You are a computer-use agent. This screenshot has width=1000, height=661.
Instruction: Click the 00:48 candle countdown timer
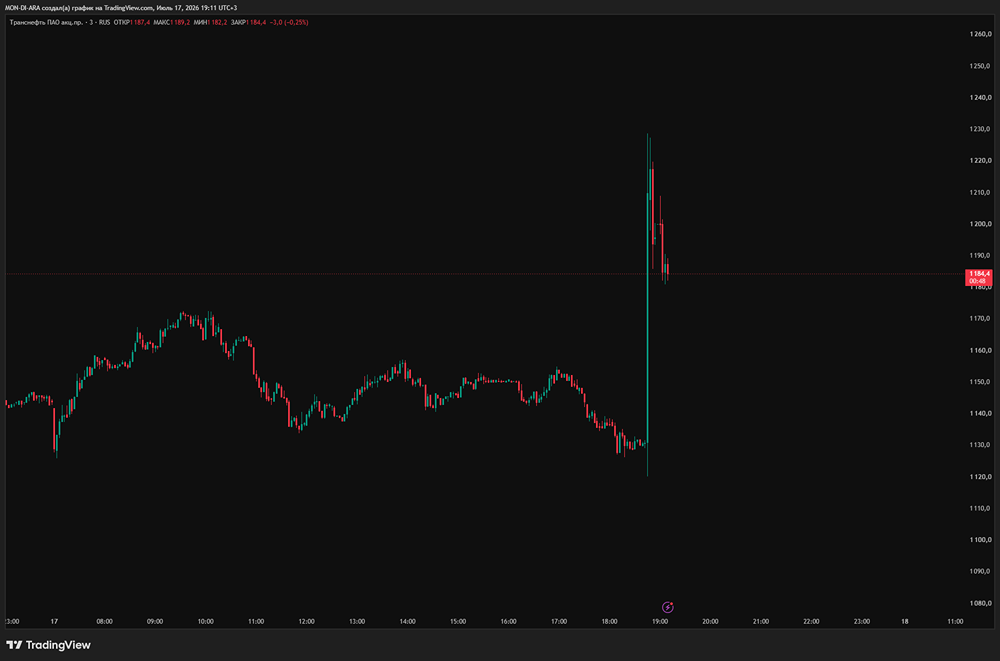click(x=977, y=281)
